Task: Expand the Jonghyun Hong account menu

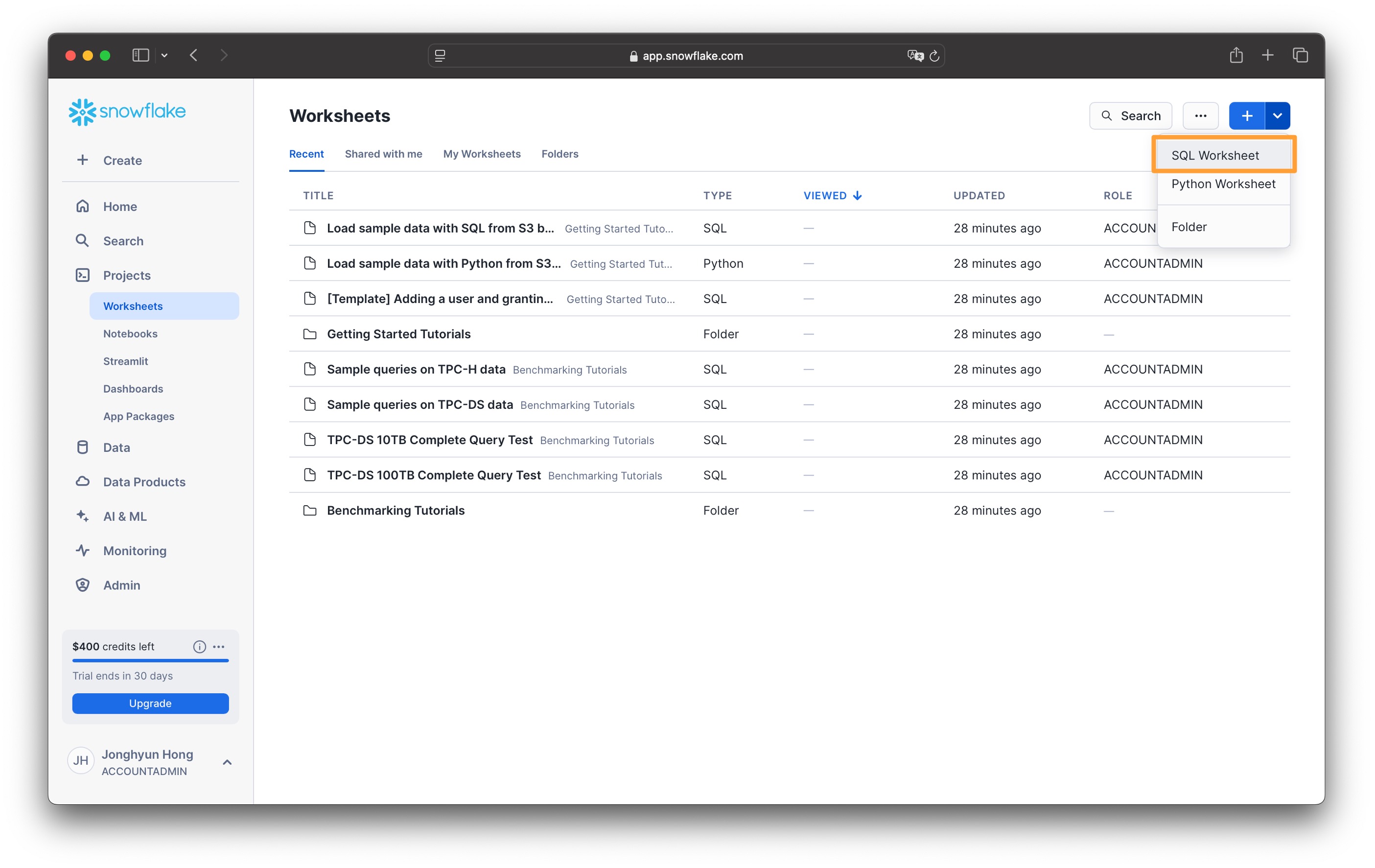Action: 227,762
